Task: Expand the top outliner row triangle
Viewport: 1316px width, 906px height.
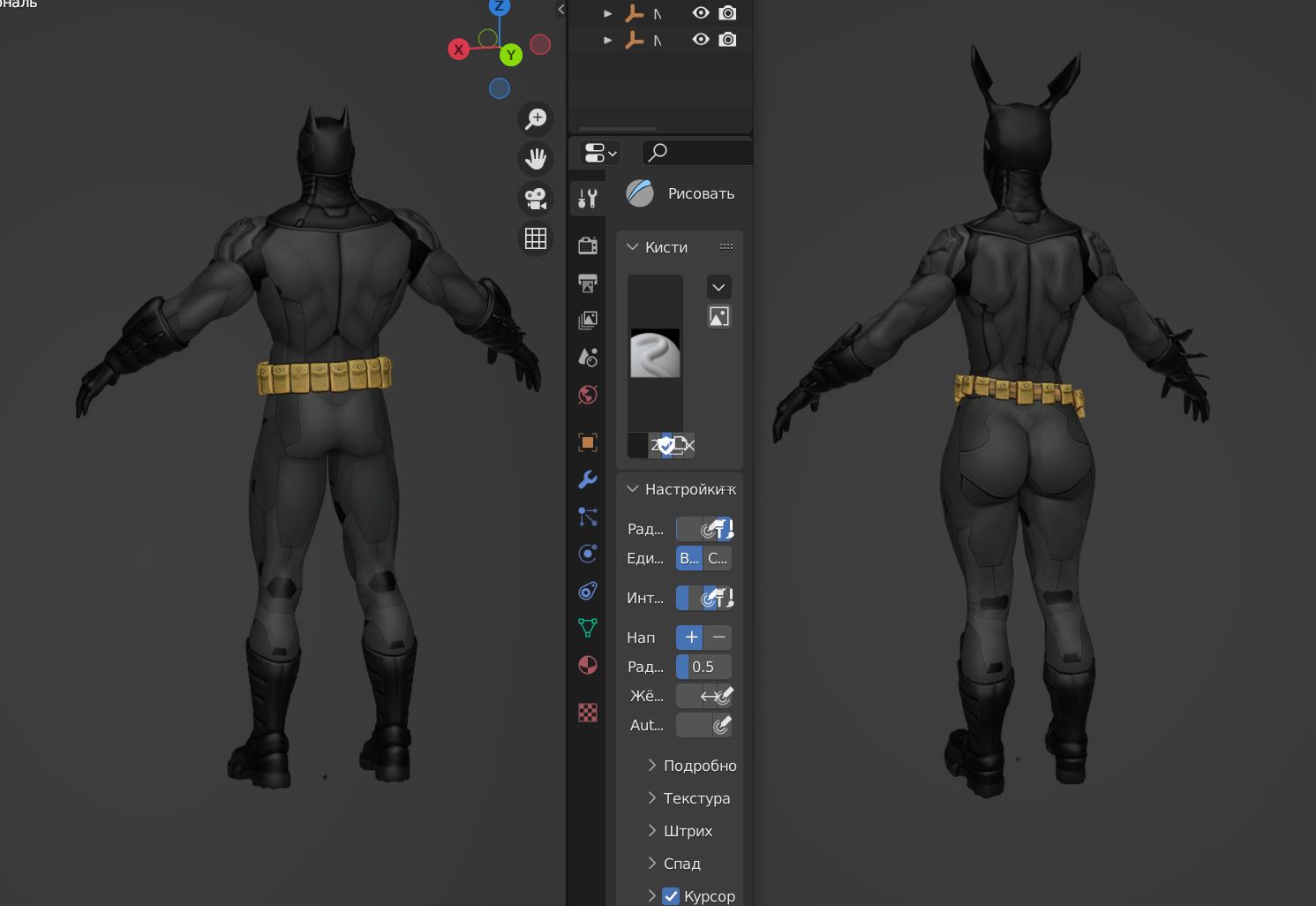Action: click(607, 13)
